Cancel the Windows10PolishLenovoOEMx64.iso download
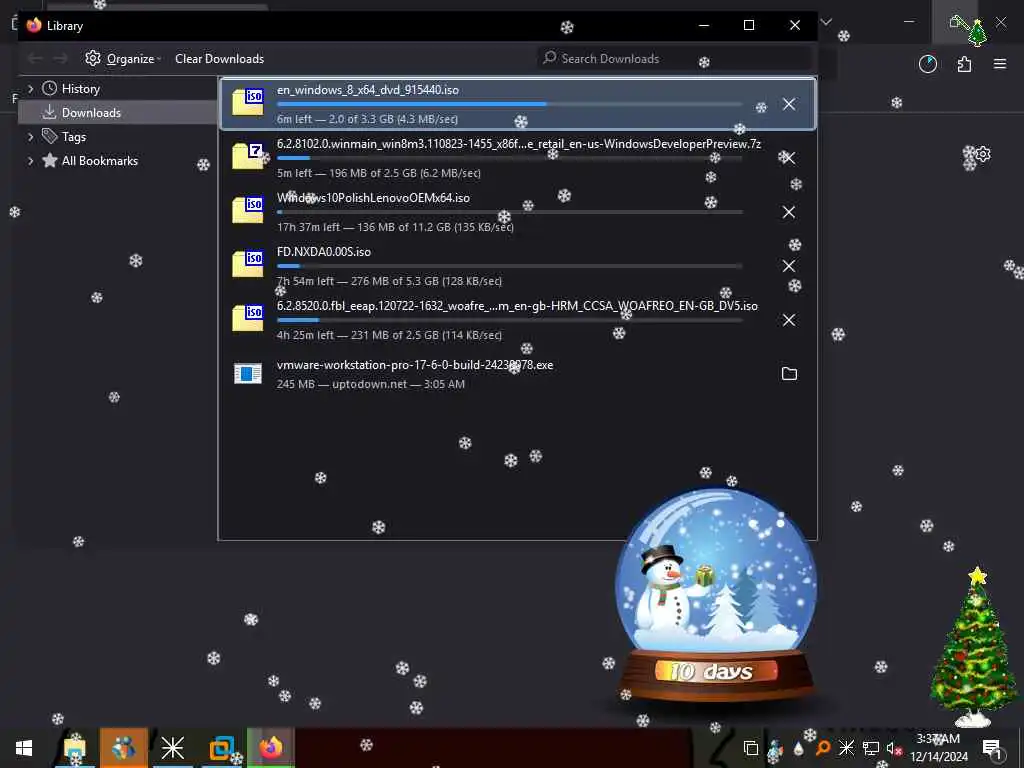 tap(789, 212)
